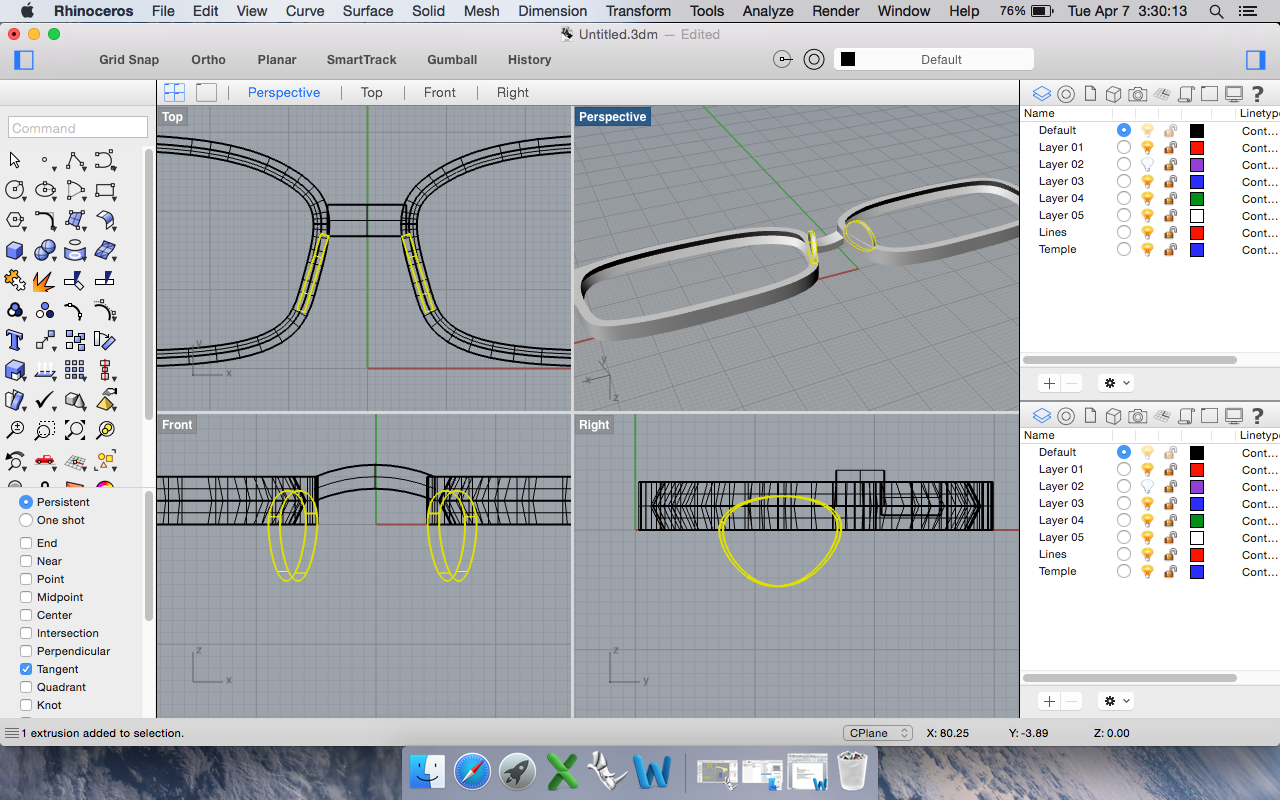Open the Default layer dropdown in toolbar
This screenshot has height=800, width=1280.
(933, 59)
